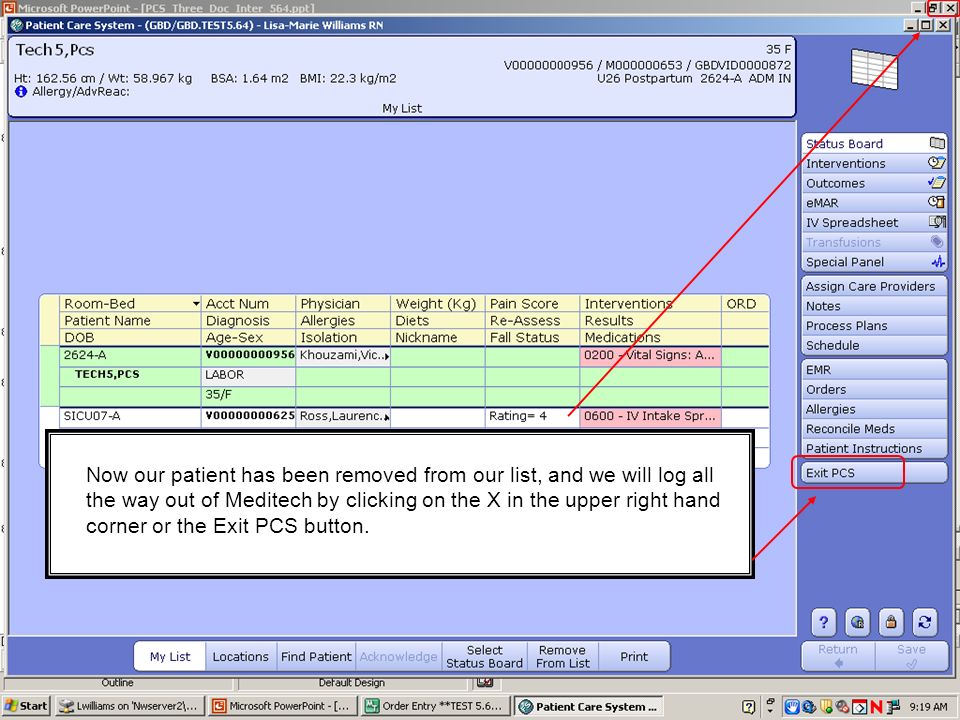Click the Outcomes checkmark icon

point(937,182)
